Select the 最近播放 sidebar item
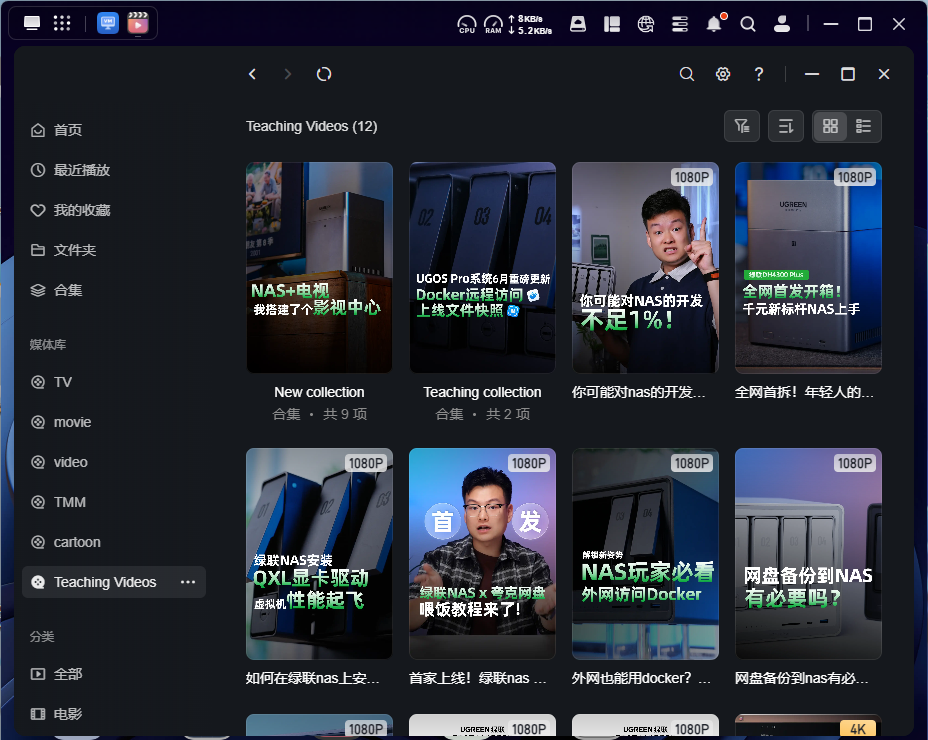Screen dimensions: 928x740 tap(81, 170)
